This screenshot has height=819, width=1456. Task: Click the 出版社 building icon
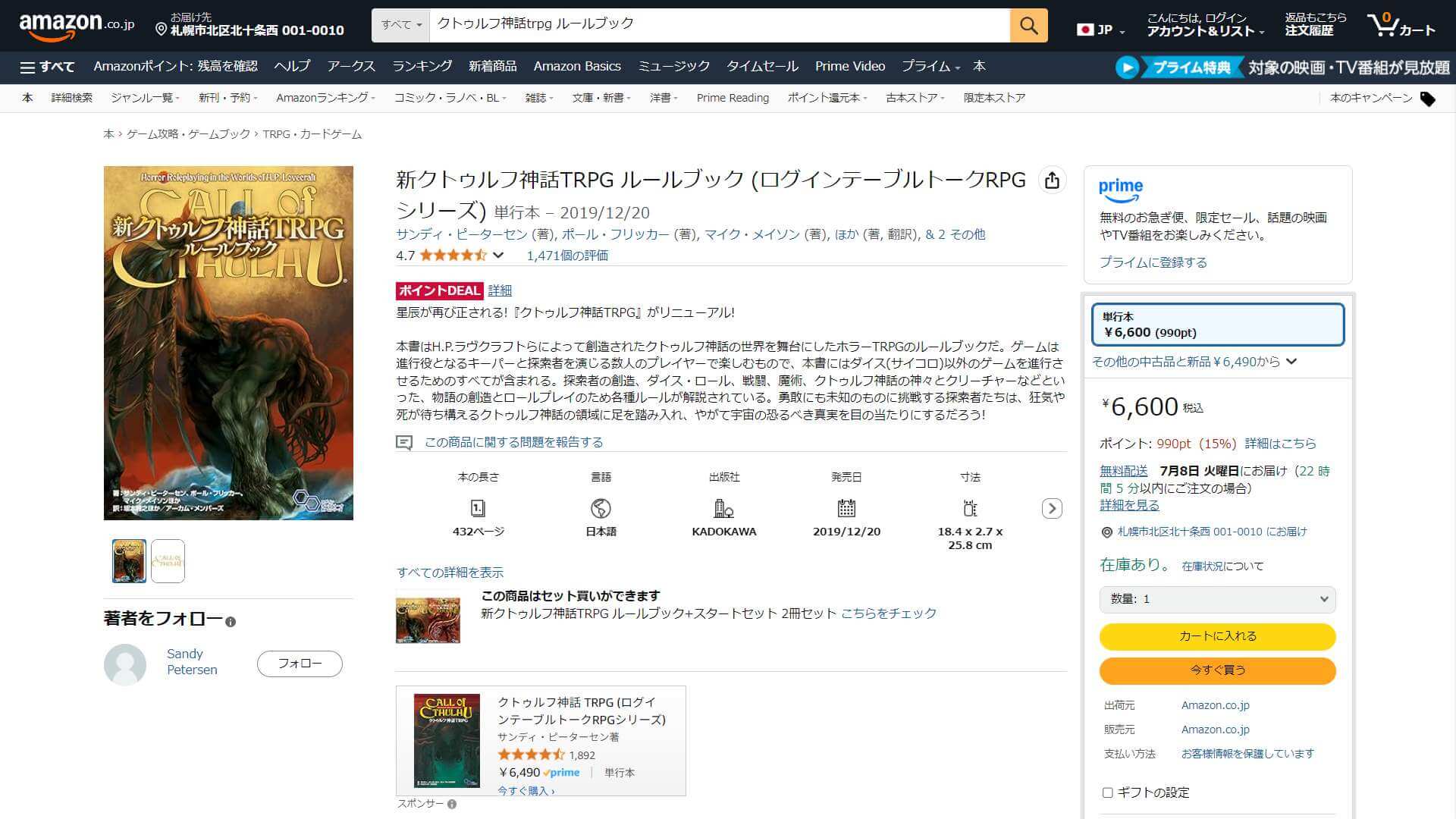point(723,508)
